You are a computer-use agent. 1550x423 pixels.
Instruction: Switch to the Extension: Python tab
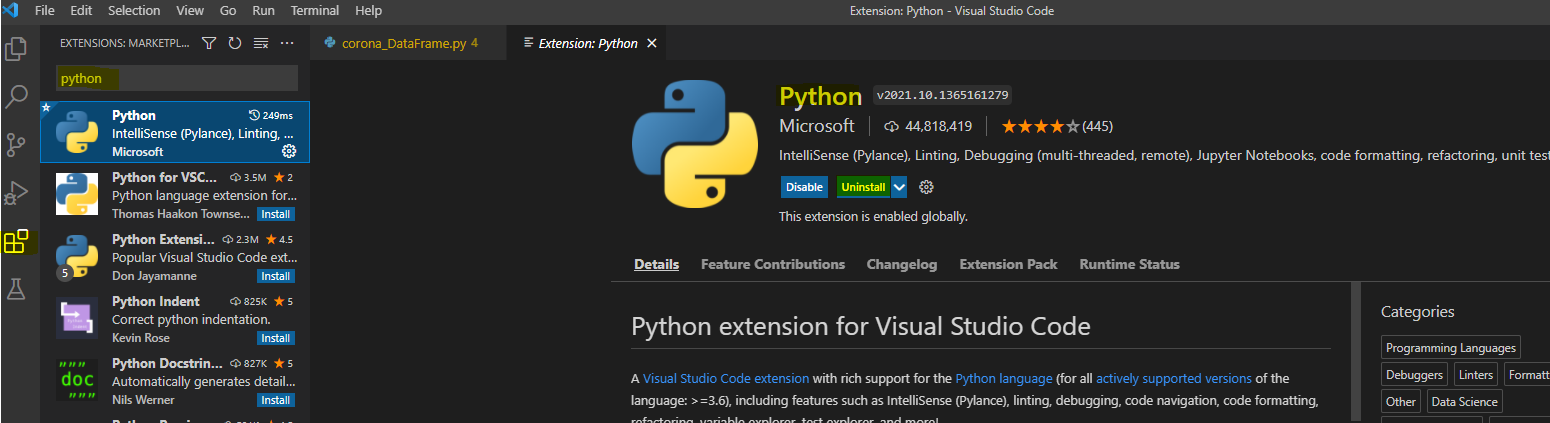pos(588,43)
